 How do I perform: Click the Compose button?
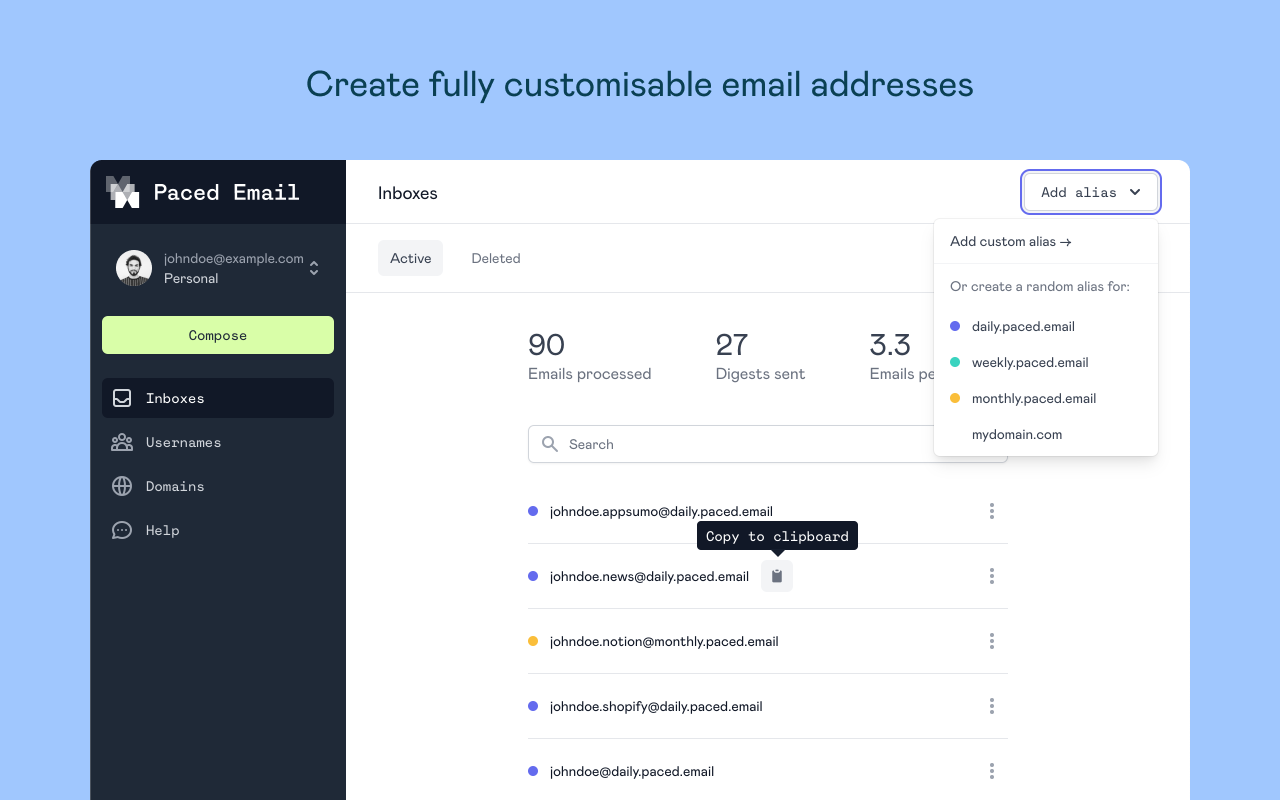pyautogui.click(x=218, y=335)
